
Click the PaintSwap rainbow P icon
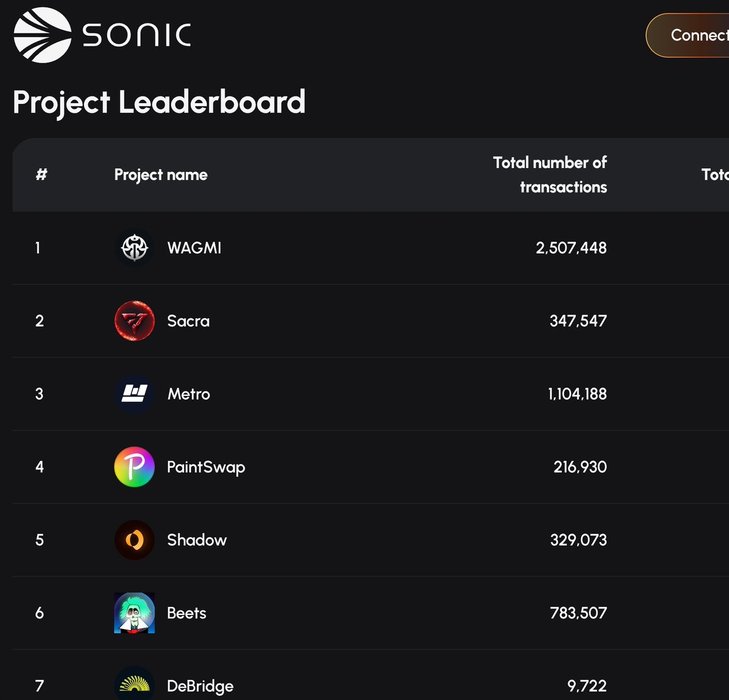pyautogui.click(x=134, y=467)
